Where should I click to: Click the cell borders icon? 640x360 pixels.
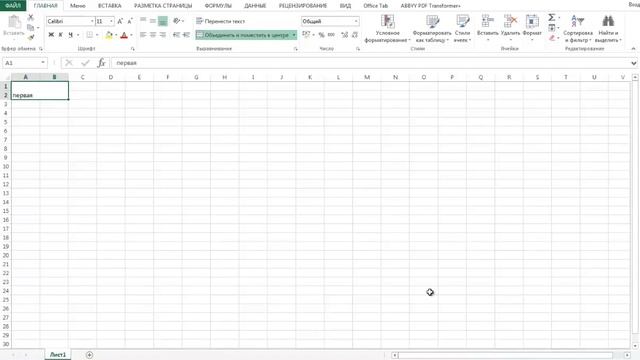point(89,35)
